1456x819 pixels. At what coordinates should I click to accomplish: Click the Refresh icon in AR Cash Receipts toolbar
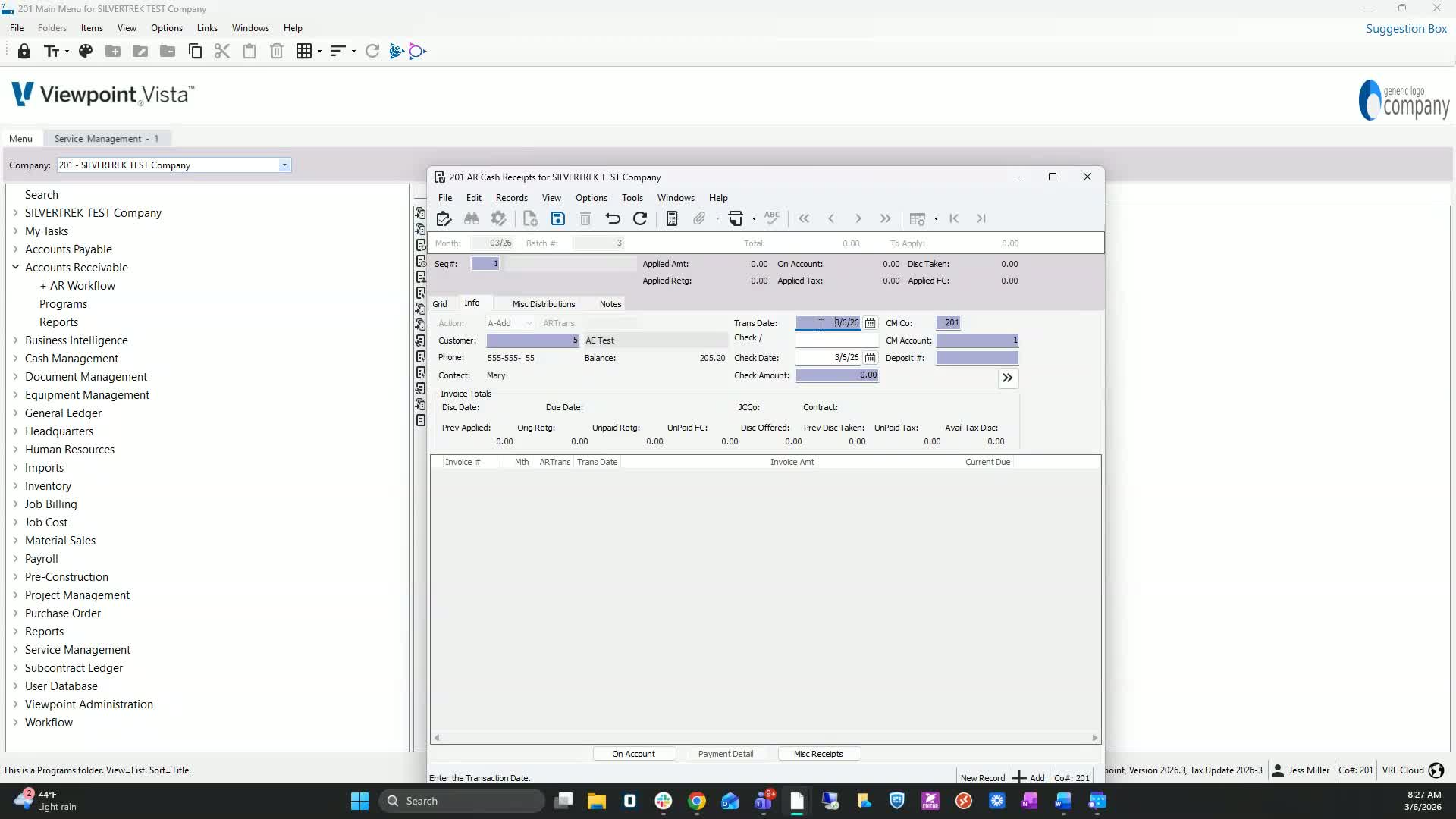tap(640, 219)
